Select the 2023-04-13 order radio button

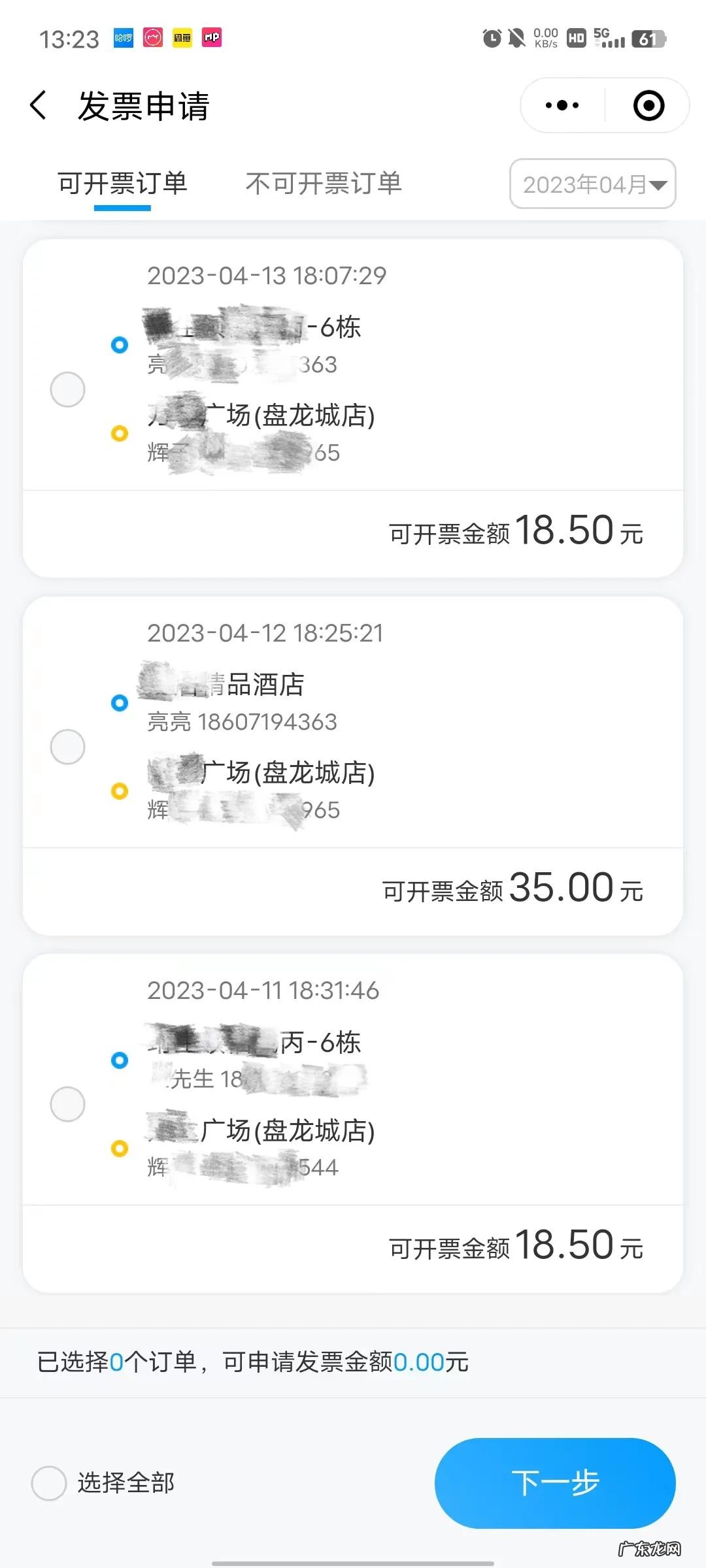click(68, 389)
